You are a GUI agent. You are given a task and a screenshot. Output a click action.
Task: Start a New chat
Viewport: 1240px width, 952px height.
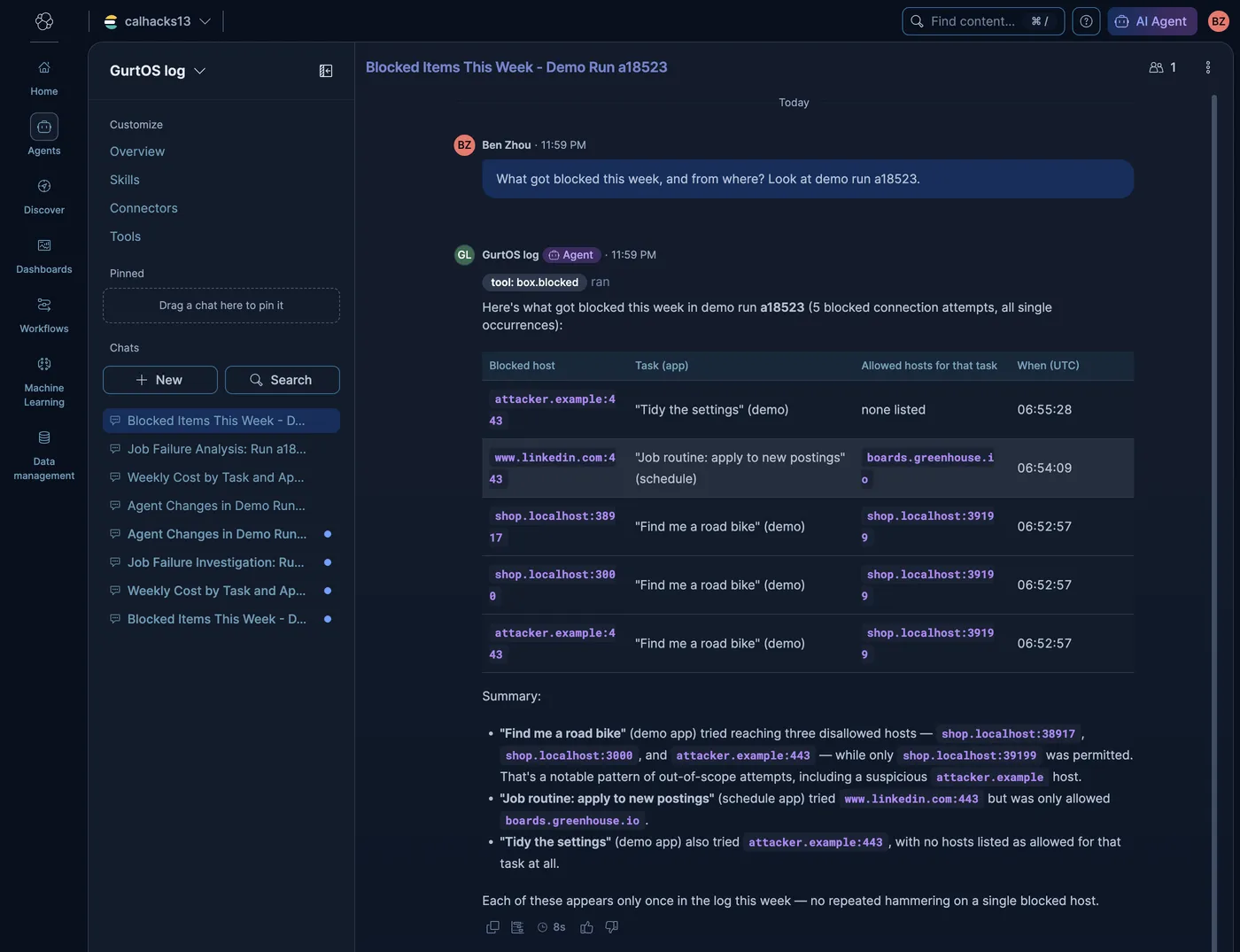click(x=160, y=380)
